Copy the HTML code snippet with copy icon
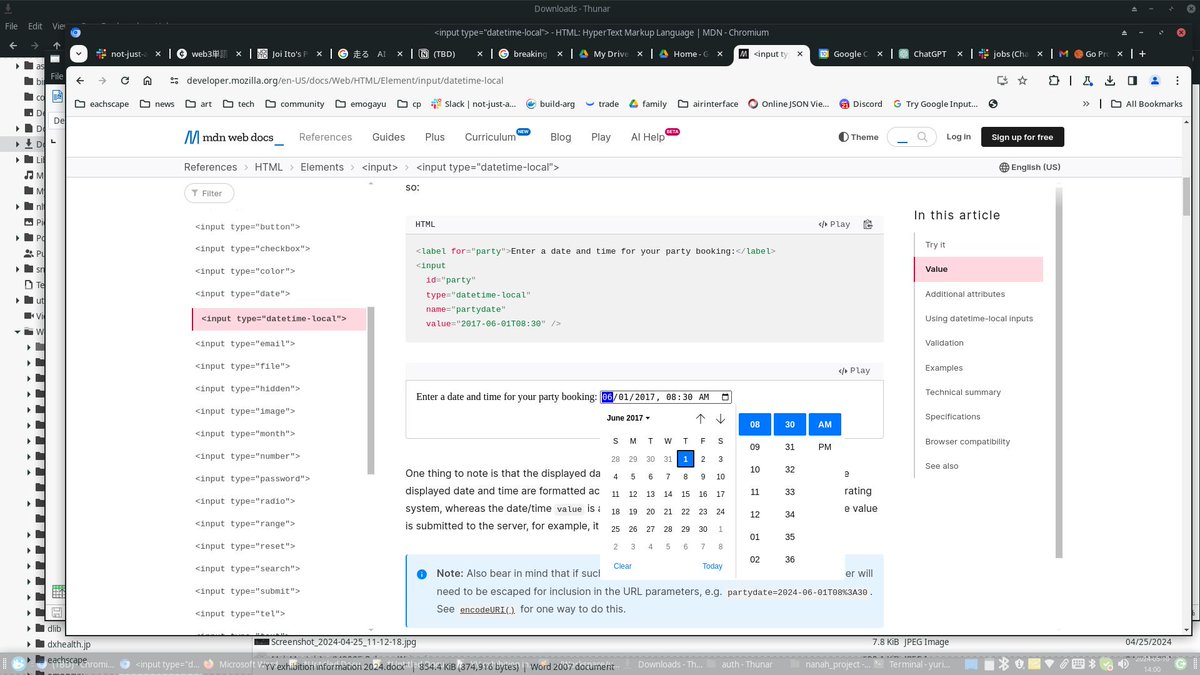 click(x=867, y=224)
